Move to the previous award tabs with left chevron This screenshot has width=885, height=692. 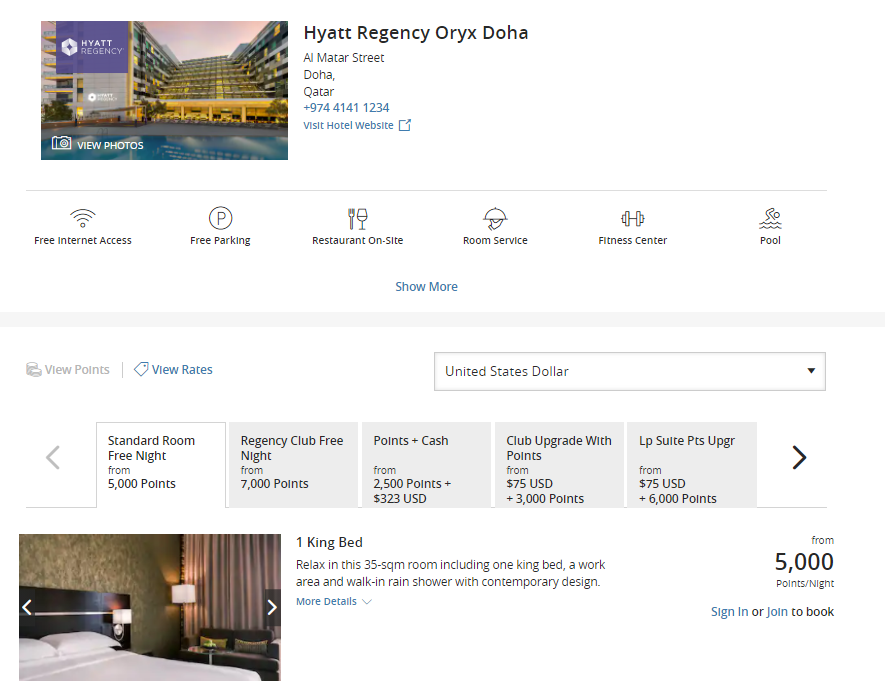[52, 457]
